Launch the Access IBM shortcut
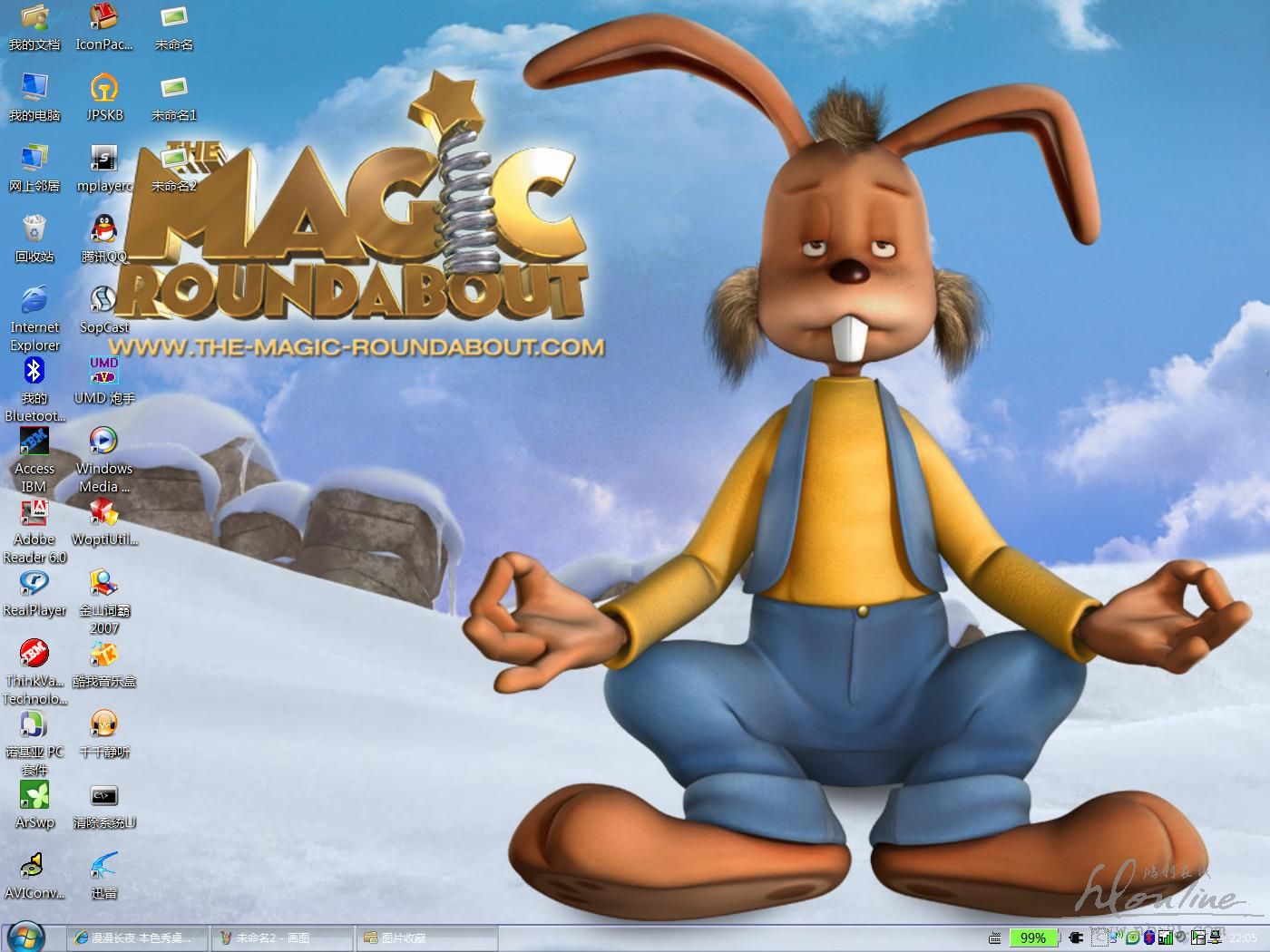Screen dimensions: 1270x952 click(x=34, y=442)
